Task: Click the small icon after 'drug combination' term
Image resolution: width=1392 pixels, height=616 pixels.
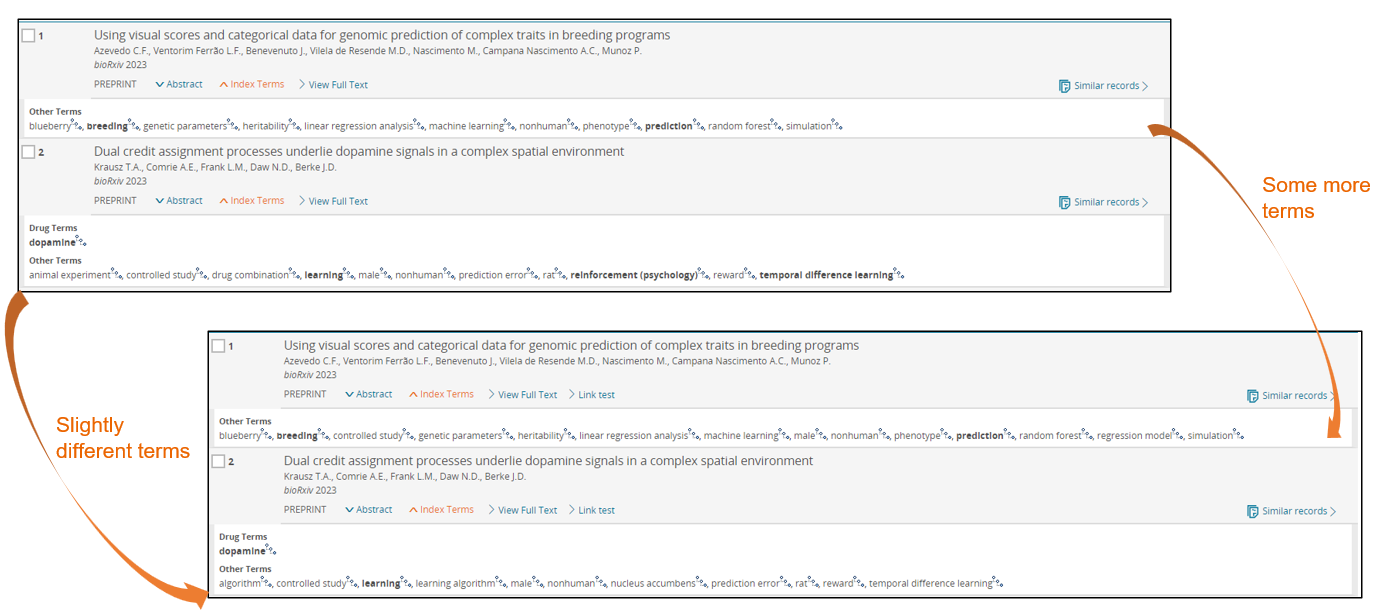Action: (x=294, y=273)
